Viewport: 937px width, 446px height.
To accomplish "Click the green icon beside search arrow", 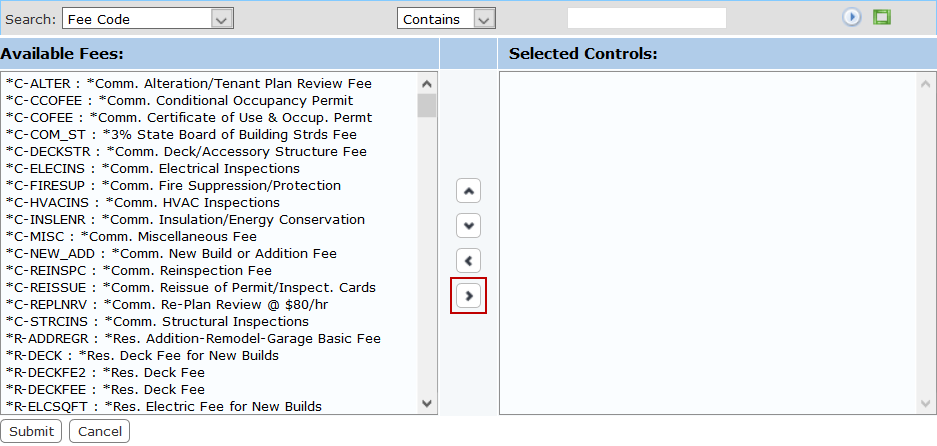I will point(881,18).
